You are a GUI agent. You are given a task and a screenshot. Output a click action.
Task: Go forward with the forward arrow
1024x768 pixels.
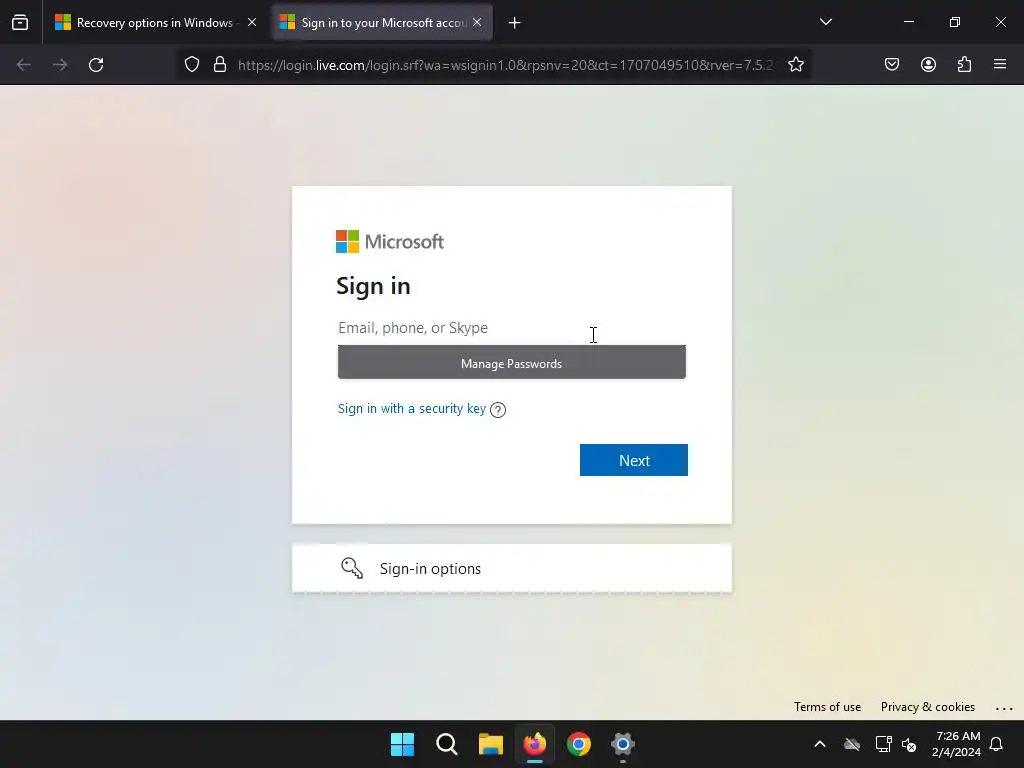point(60,65)
